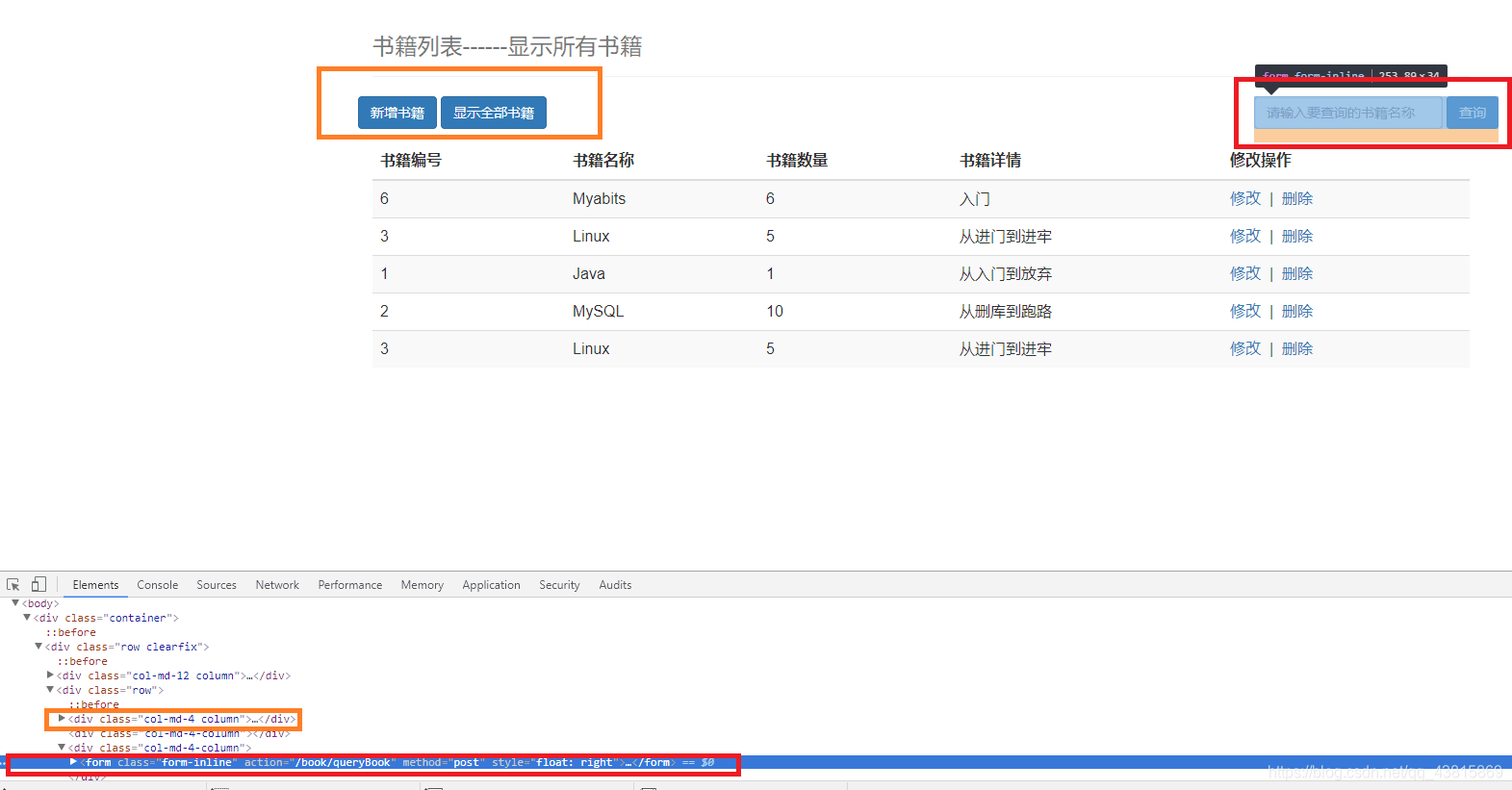Screen dimensions: 1512x790
Task: Open the Audits tab
Action: 615,584
